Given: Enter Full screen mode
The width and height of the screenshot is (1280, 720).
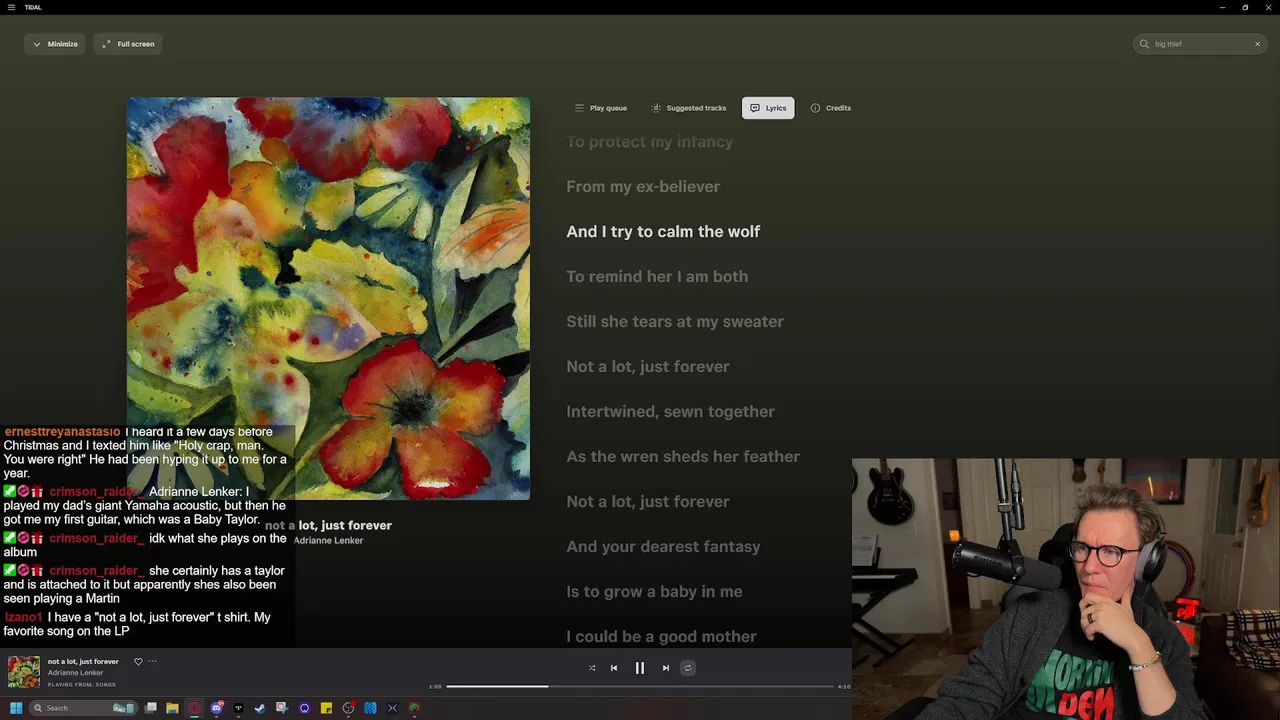Looking at the screenshot, I should (x=127, y=44).
